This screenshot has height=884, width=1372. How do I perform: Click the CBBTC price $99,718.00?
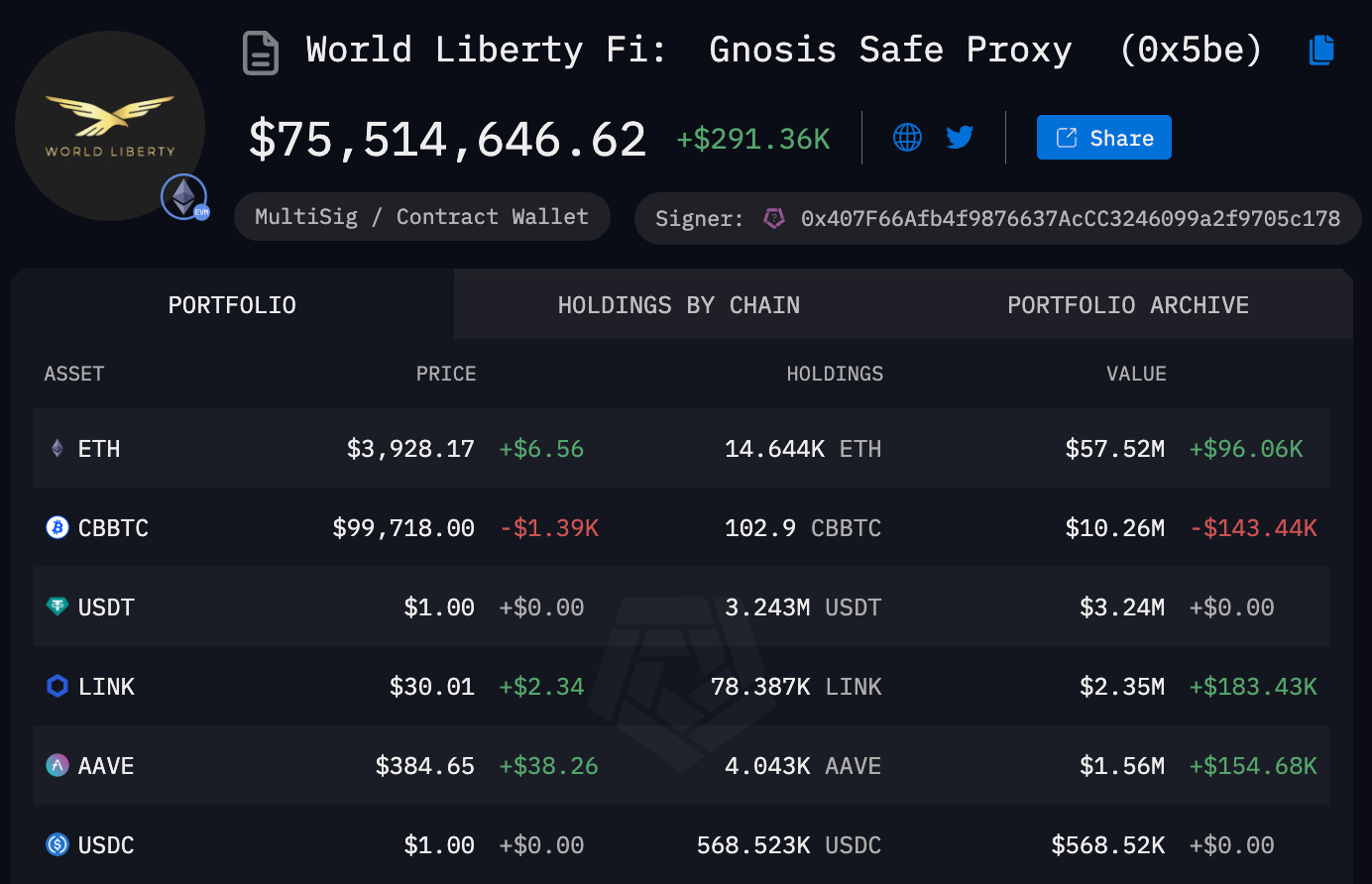point(403,528)
